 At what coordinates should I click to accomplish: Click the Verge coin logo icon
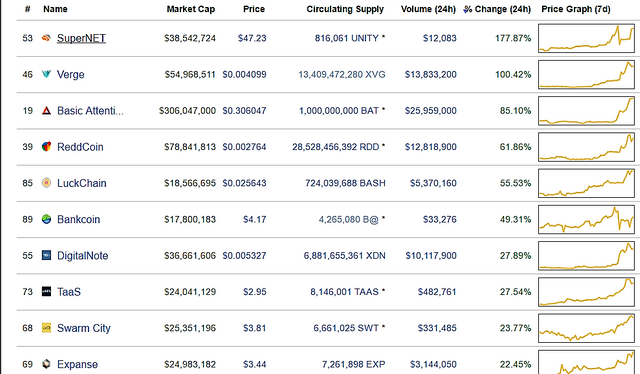pyautogui.click(x=47, y=74)
